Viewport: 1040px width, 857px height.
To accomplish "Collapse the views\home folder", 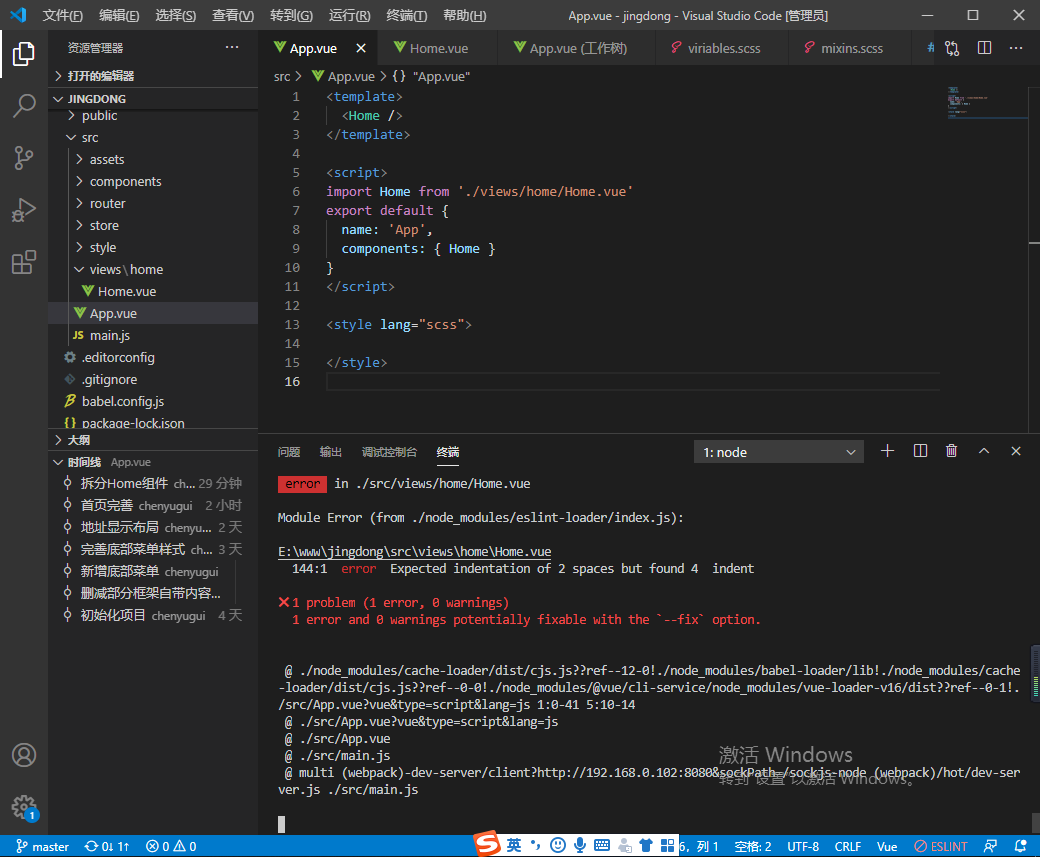I will 153,269.
